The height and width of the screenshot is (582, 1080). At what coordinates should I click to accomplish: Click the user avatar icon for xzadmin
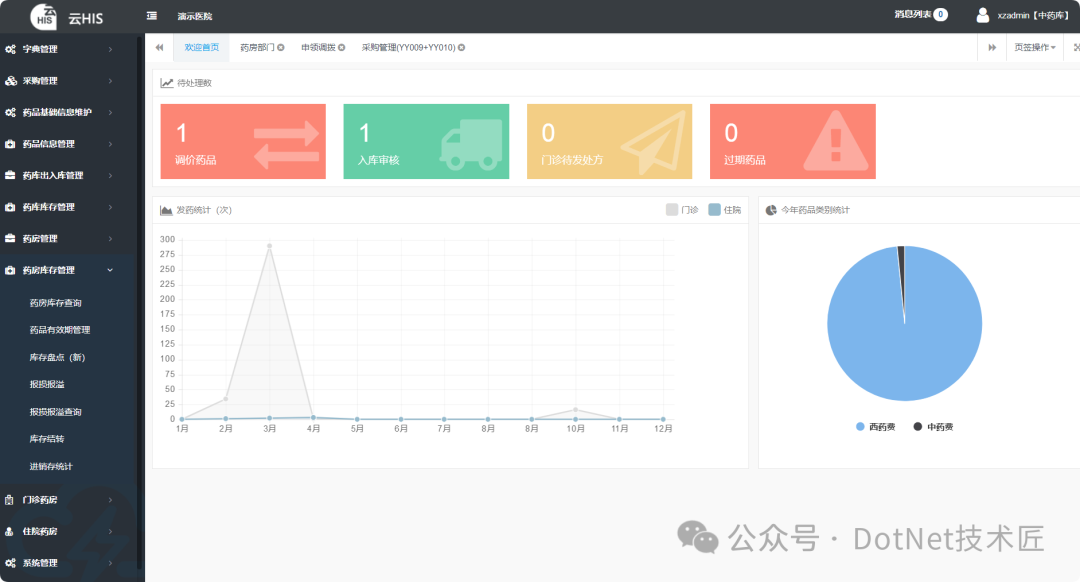pyautogui.click(x=981, y=15)
